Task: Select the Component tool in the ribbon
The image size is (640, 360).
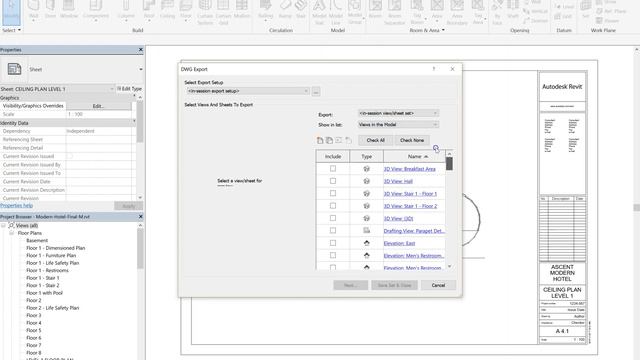Action: 96,10
